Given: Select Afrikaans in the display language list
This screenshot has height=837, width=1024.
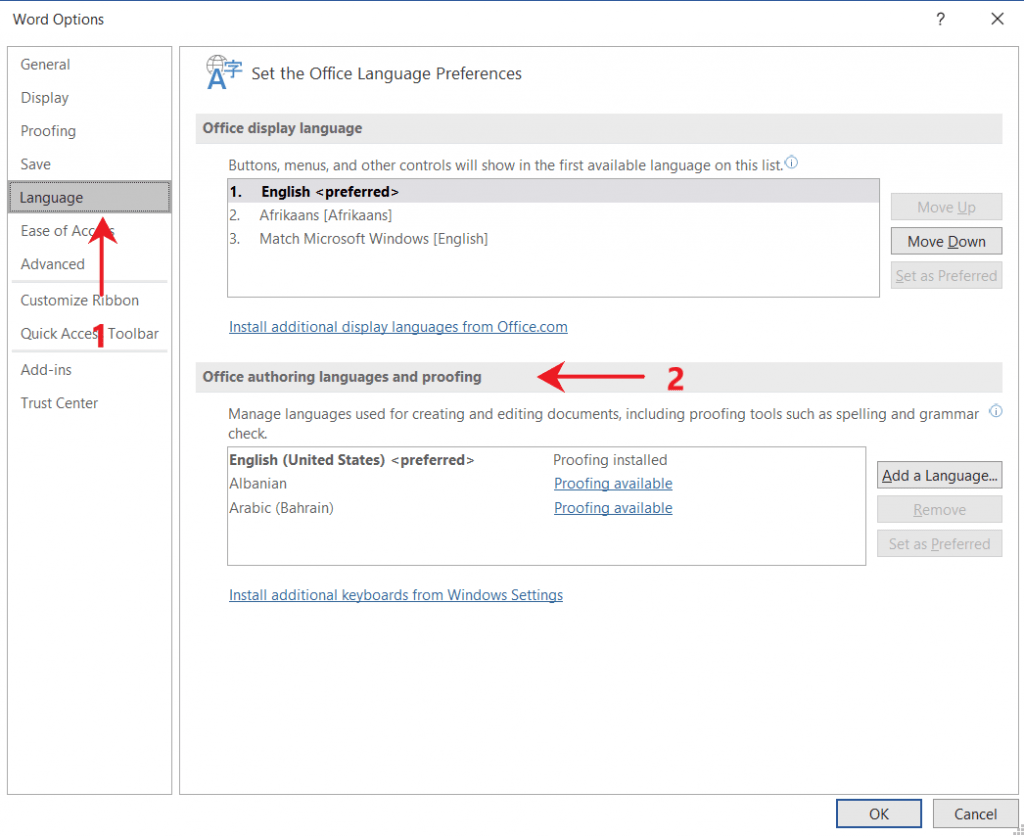Looking at the screenshot, I should 327,215.
